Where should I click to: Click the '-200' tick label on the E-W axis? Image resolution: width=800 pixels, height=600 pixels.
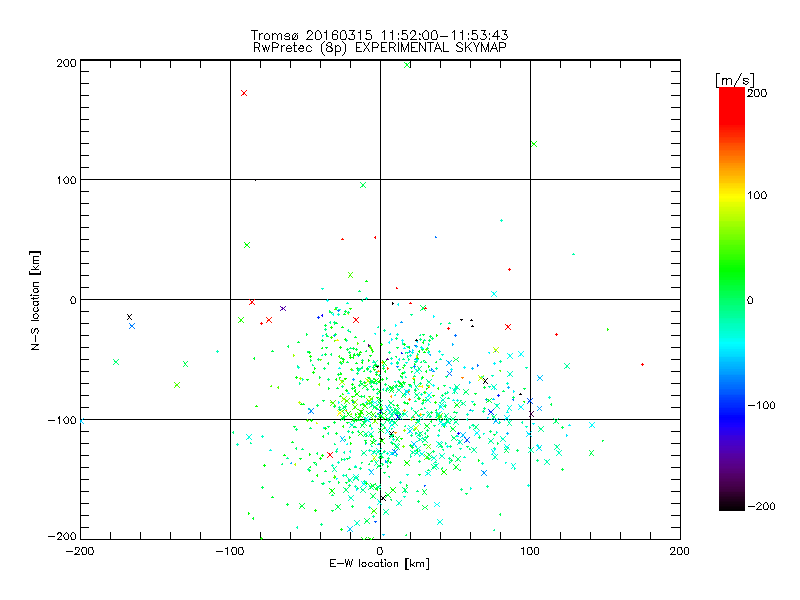[80, 551]
